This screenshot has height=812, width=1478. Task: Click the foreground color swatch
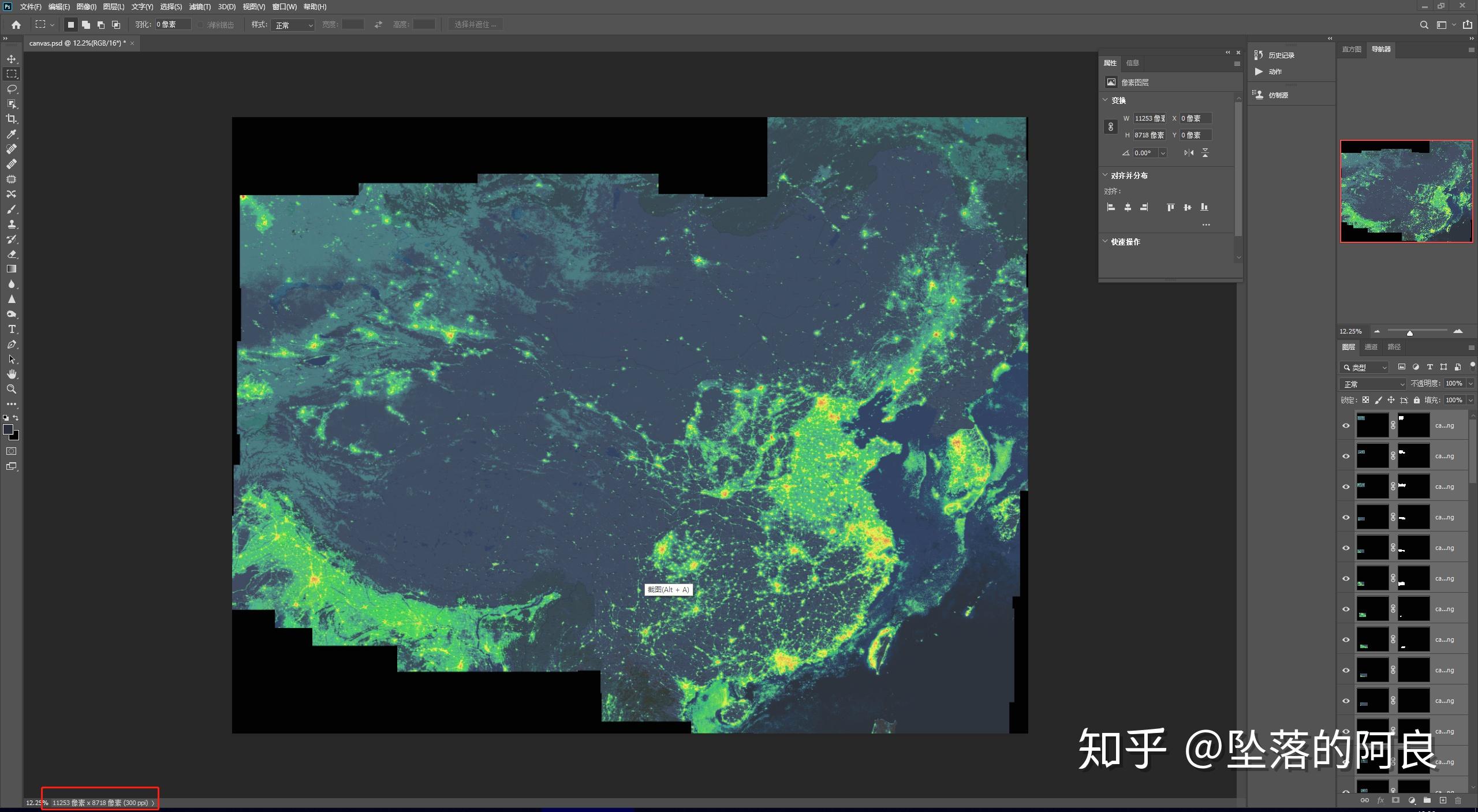8,429
